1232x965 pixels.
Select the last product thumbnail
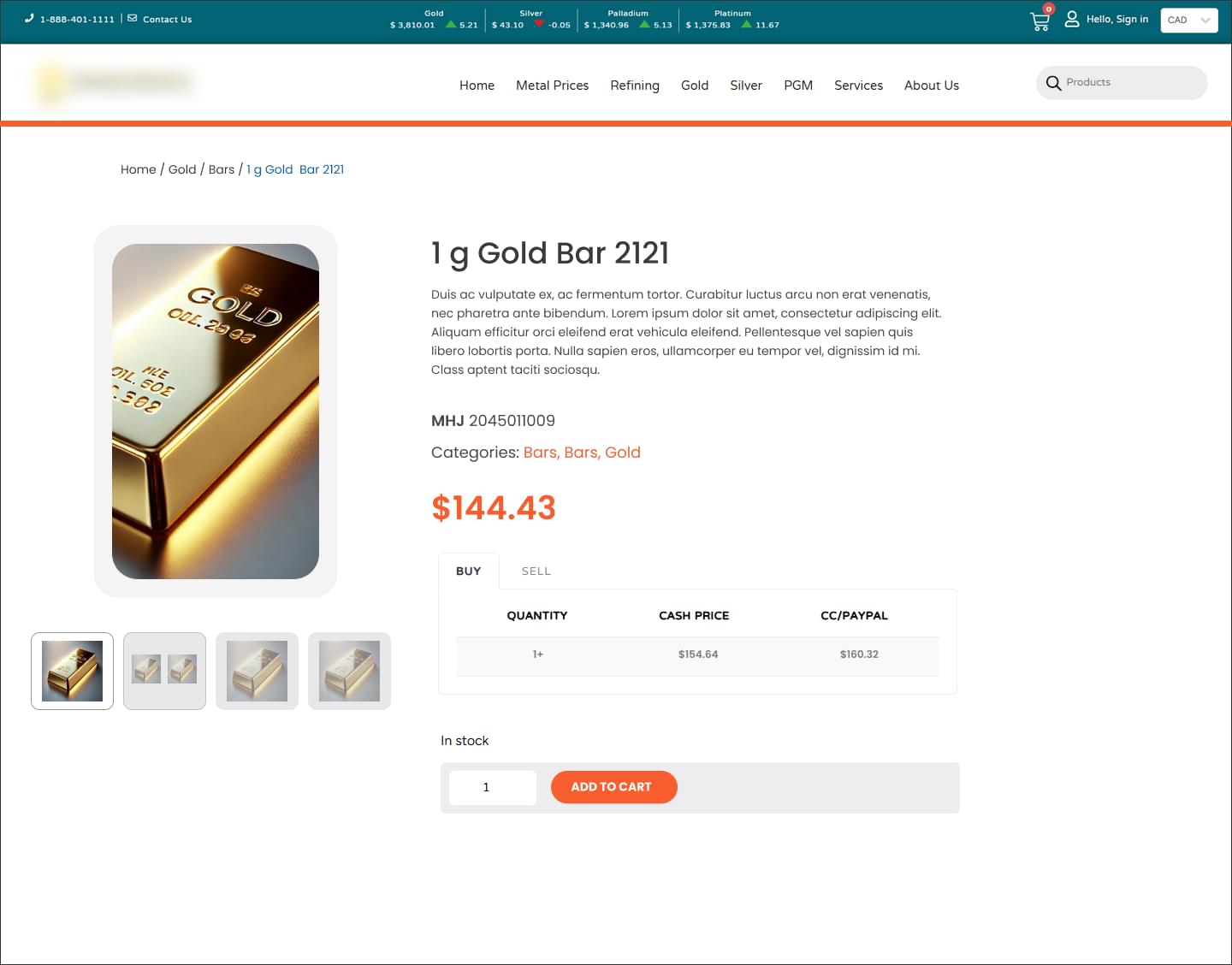coord(349,671)
